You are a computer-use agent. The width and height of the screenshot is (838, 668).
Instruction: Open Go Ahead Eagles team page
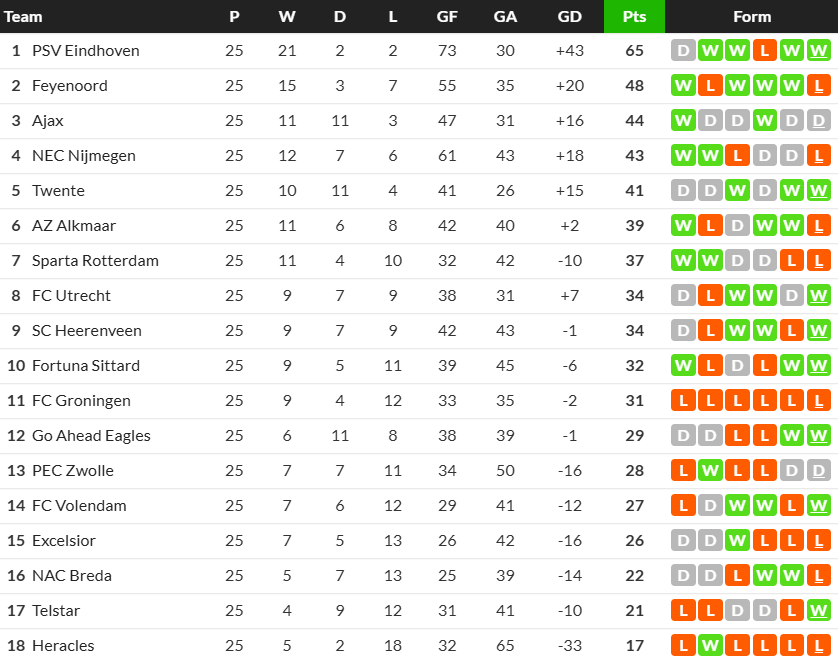[x=91, y=436]
